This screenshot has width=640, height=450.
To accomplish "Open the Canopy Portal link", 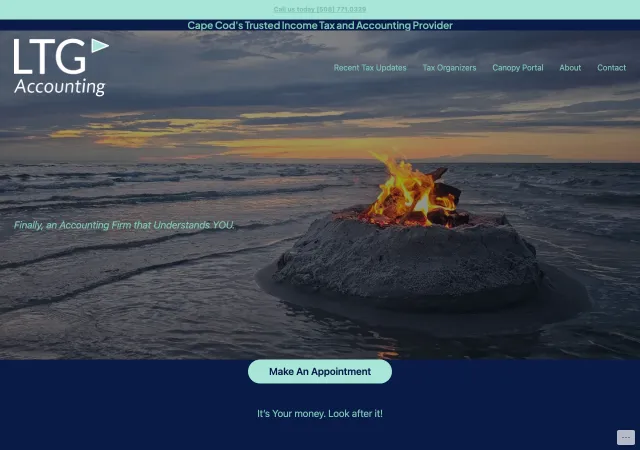I will pyautogui.click(x=518, y=68).
